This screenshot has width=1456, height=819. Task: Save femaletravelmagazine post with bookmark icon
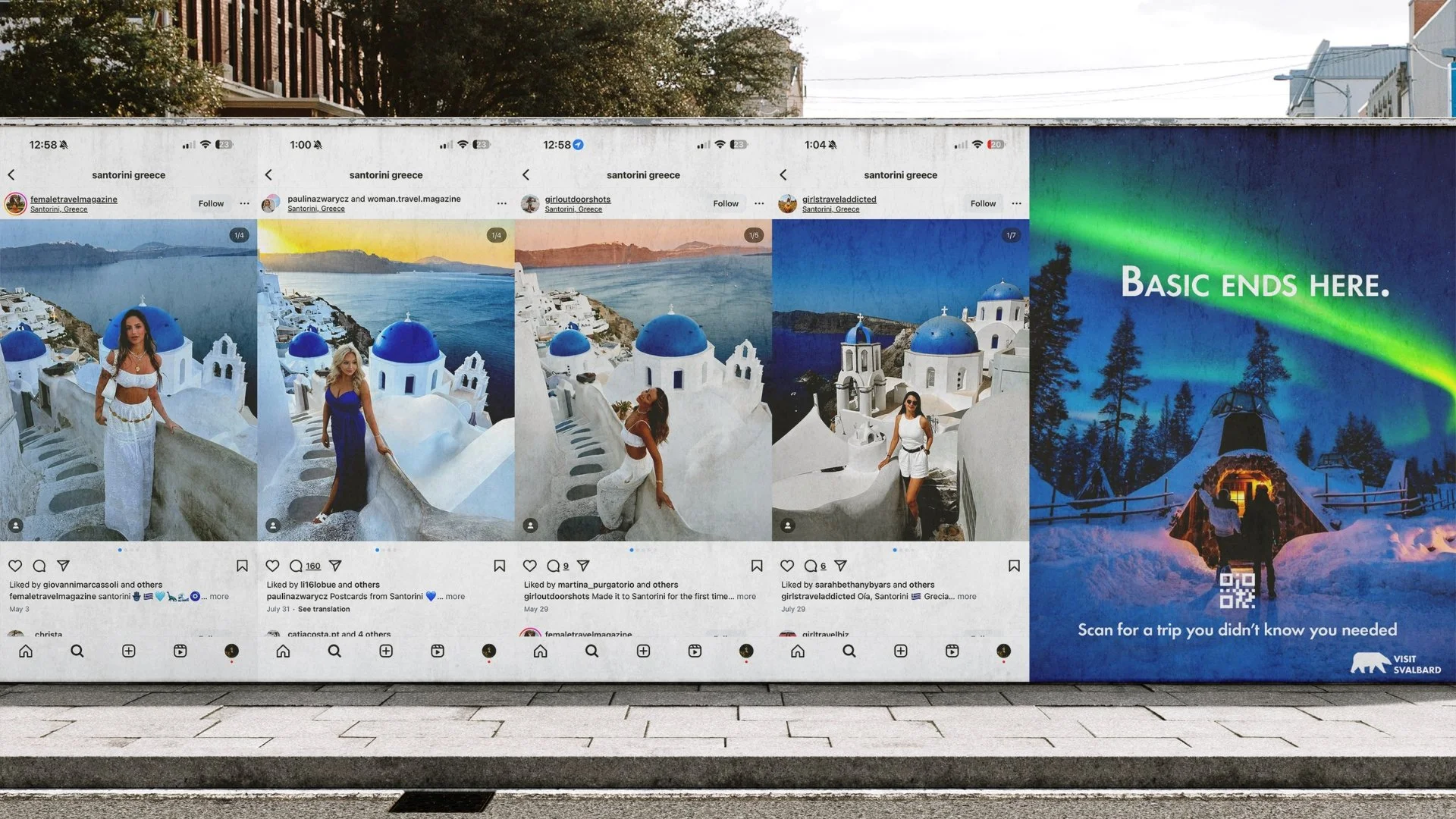click(x=242, y=566)
